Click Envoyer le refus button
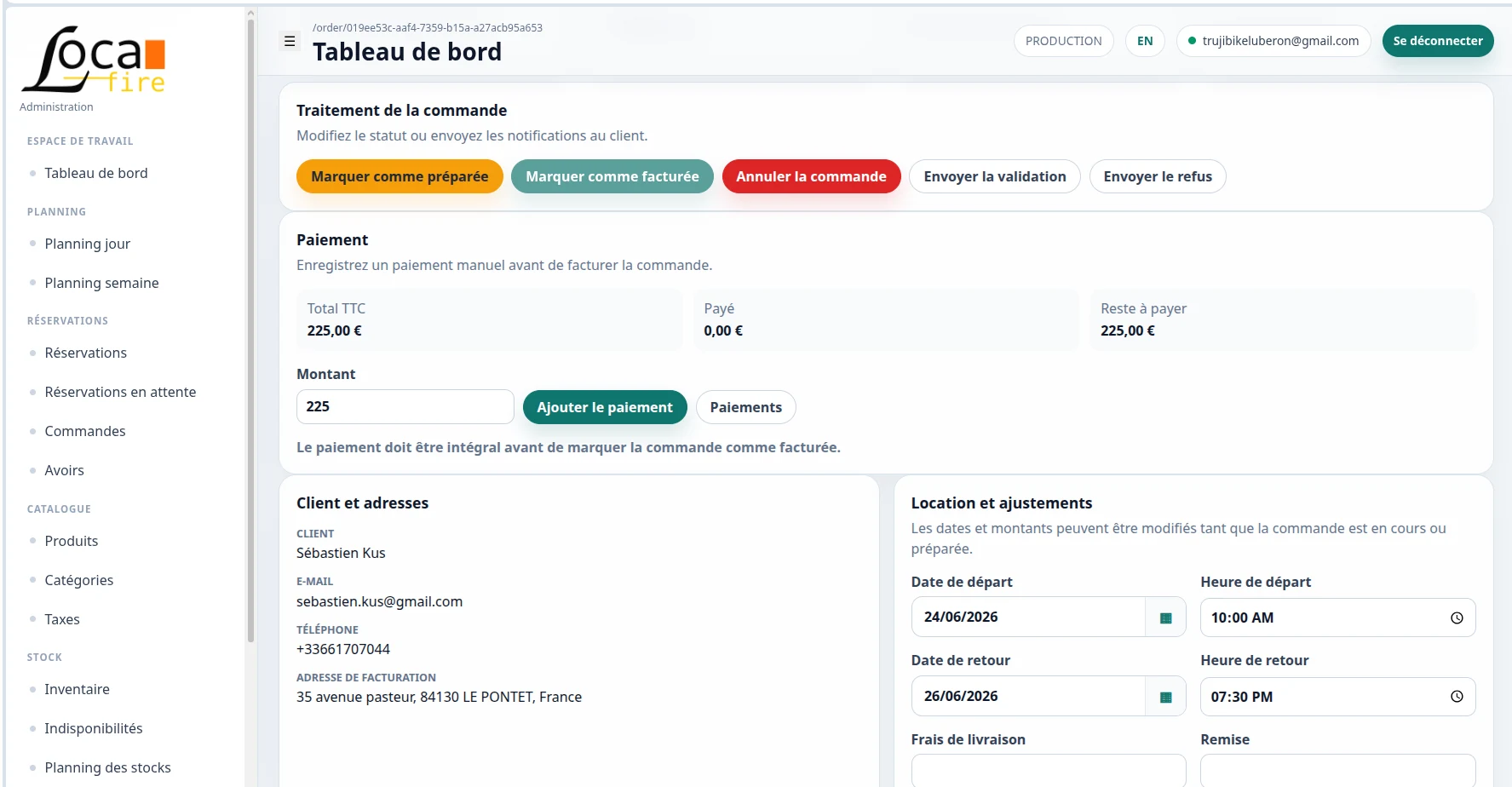 [1158, 176]
